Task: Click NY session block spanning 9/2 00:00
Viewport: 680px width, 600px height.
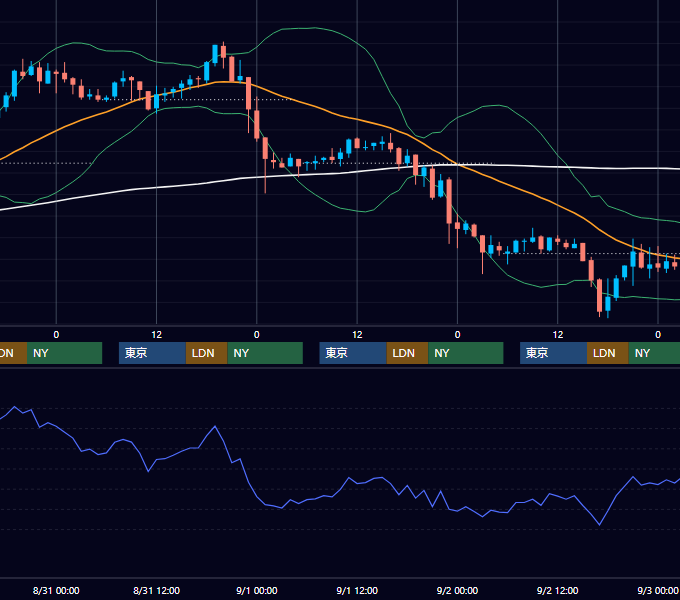Action: pos(465,353)
